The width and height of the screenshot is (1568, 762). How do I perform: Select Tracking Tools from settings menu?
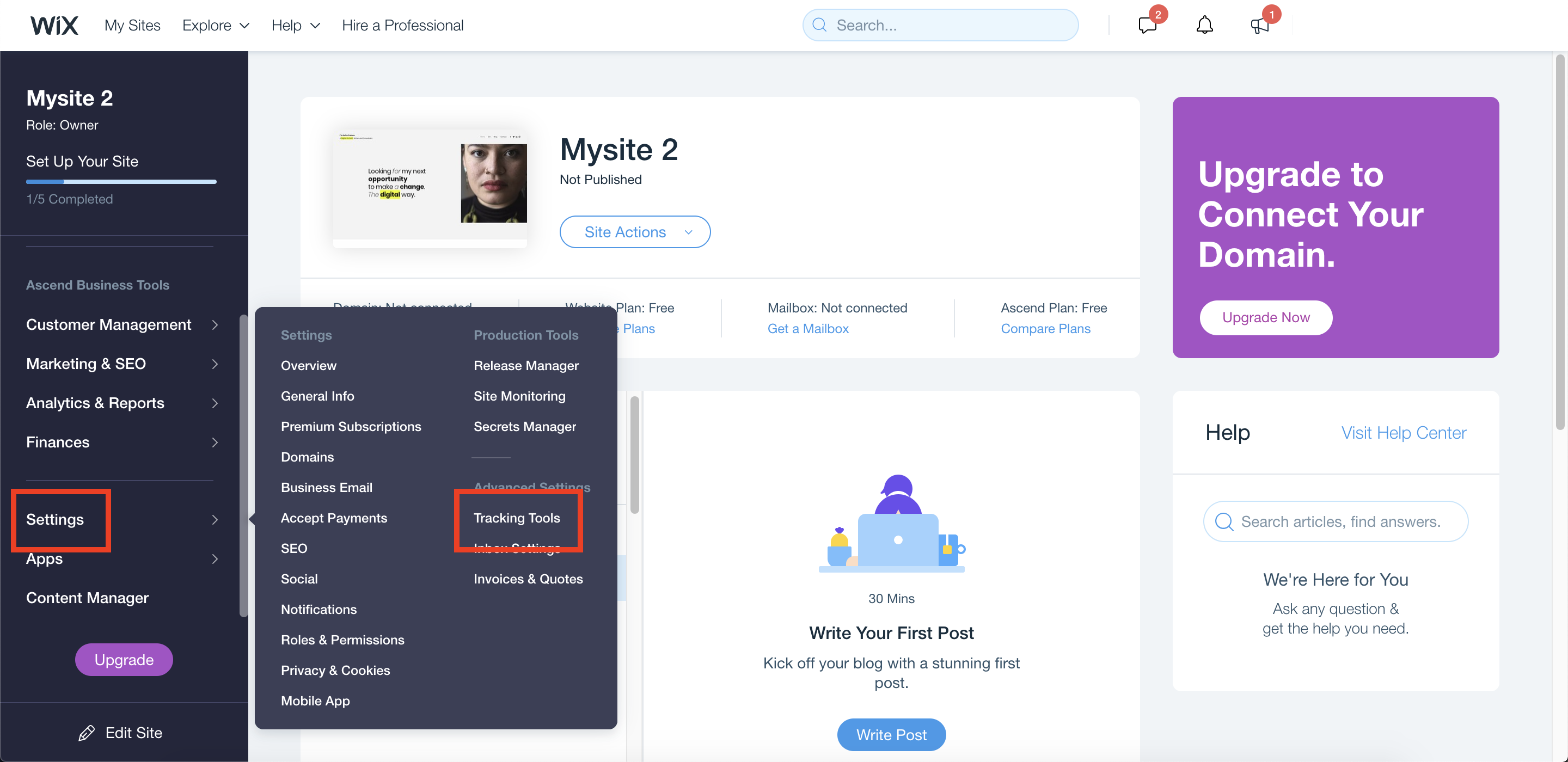(516, 517)
